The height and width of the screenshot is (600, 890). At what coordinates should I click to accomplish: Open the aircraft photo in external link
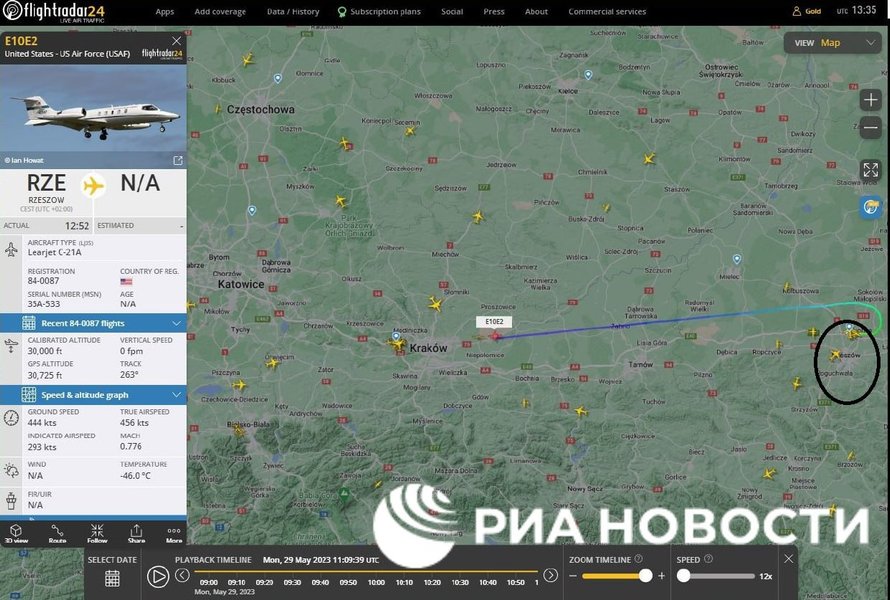pyautogui.click(x=178, y=160)
